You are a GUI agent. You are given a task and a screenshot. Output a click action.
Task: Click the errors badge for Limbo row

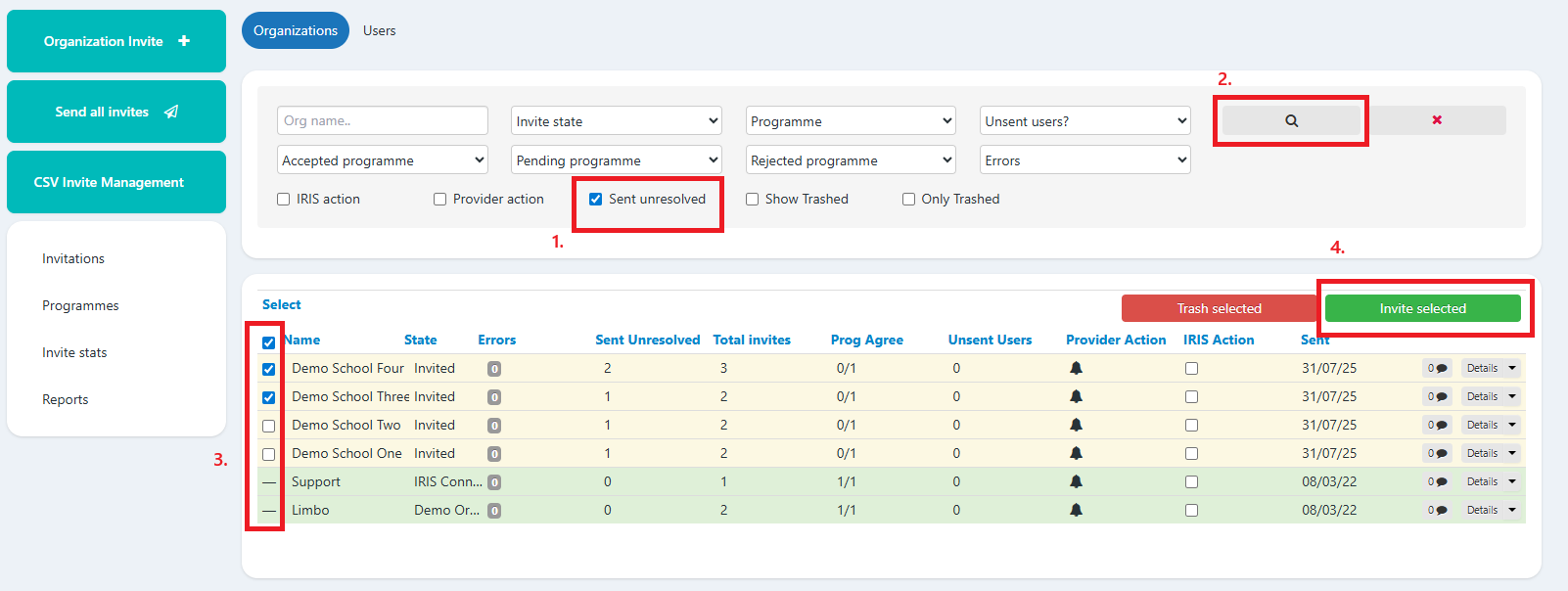[494, 511]
